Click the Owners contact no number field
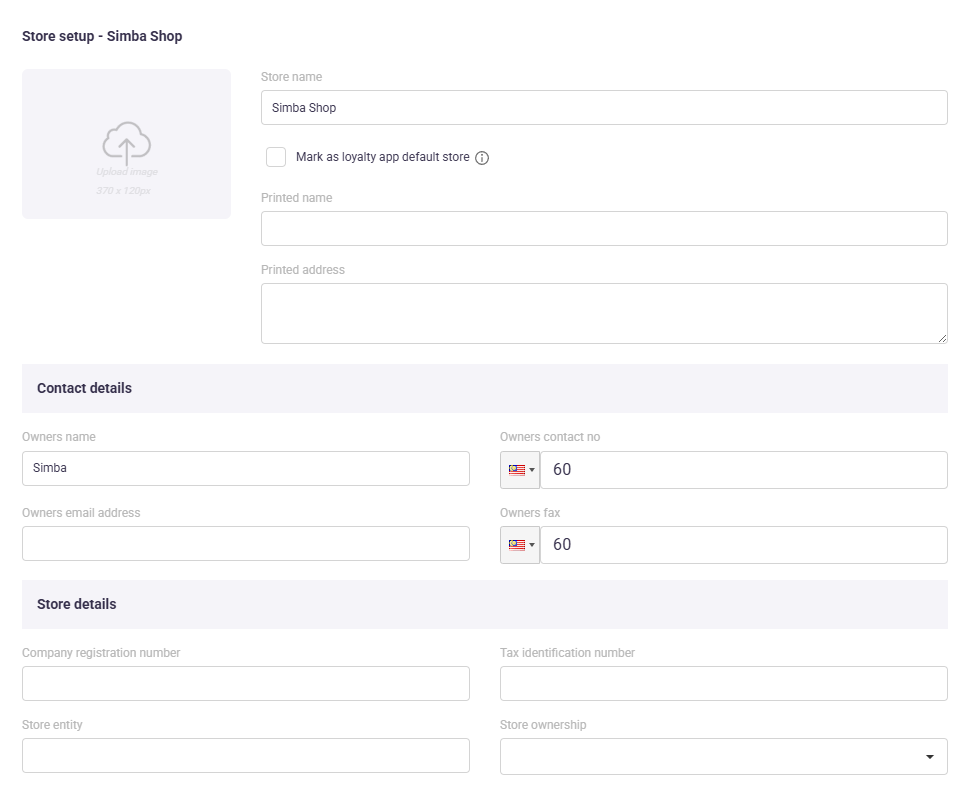This screenshot has height=790, width=970. (743, 470)
